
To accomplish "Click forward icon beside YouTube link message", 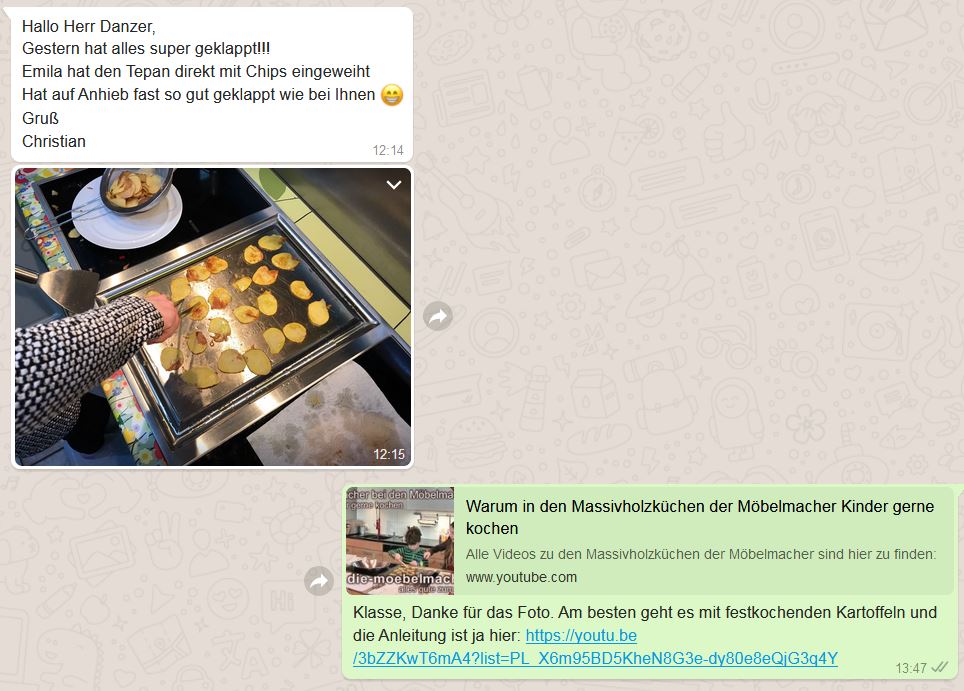I will click(x=319, y=580).
